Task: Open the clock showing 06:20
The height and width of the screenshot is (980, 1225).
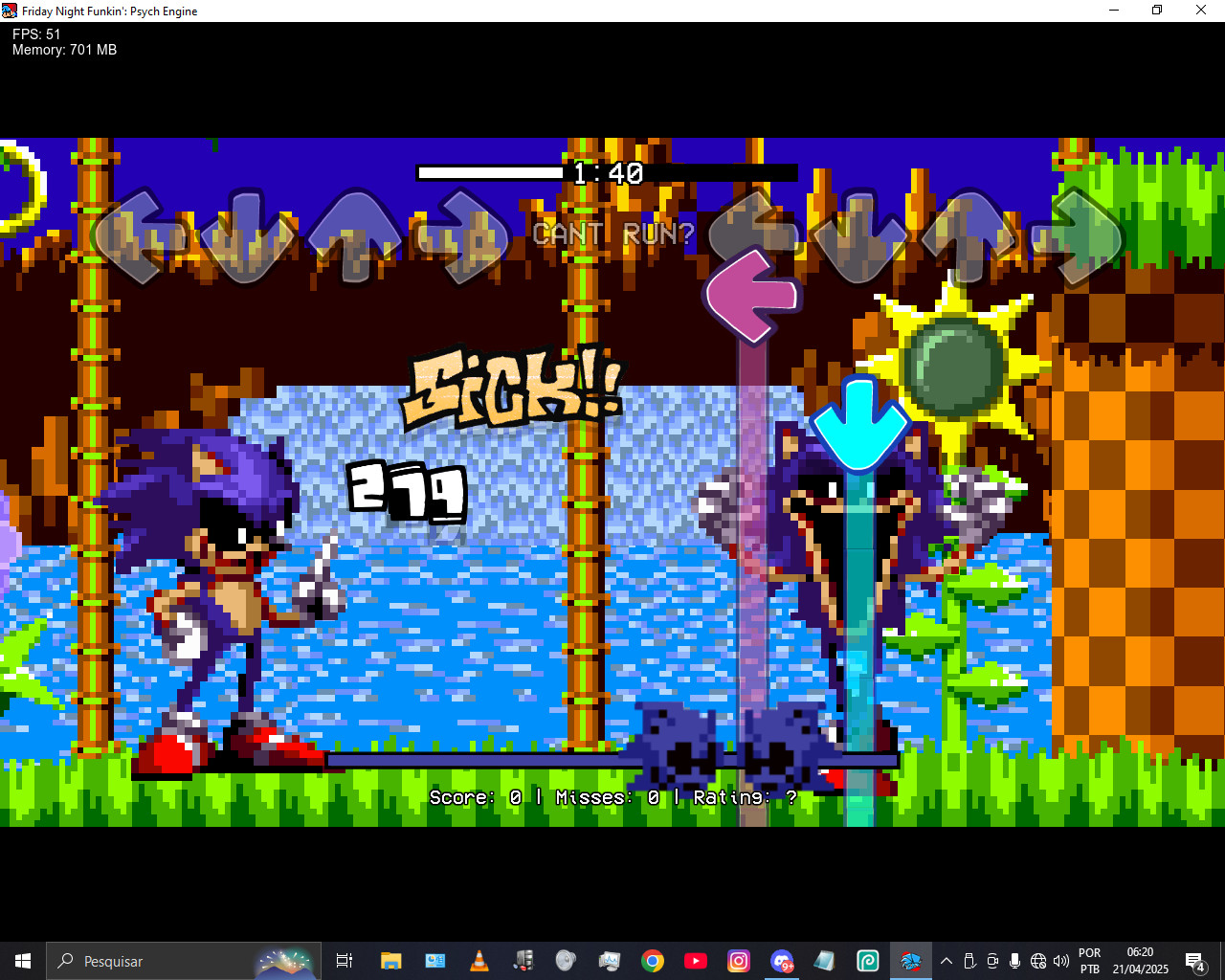Action: point(1140,961)
